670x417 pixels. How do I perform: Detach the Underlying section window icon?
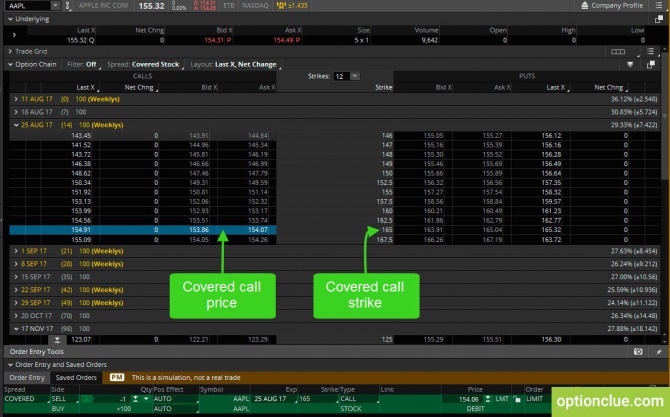[x=658, y=19]
